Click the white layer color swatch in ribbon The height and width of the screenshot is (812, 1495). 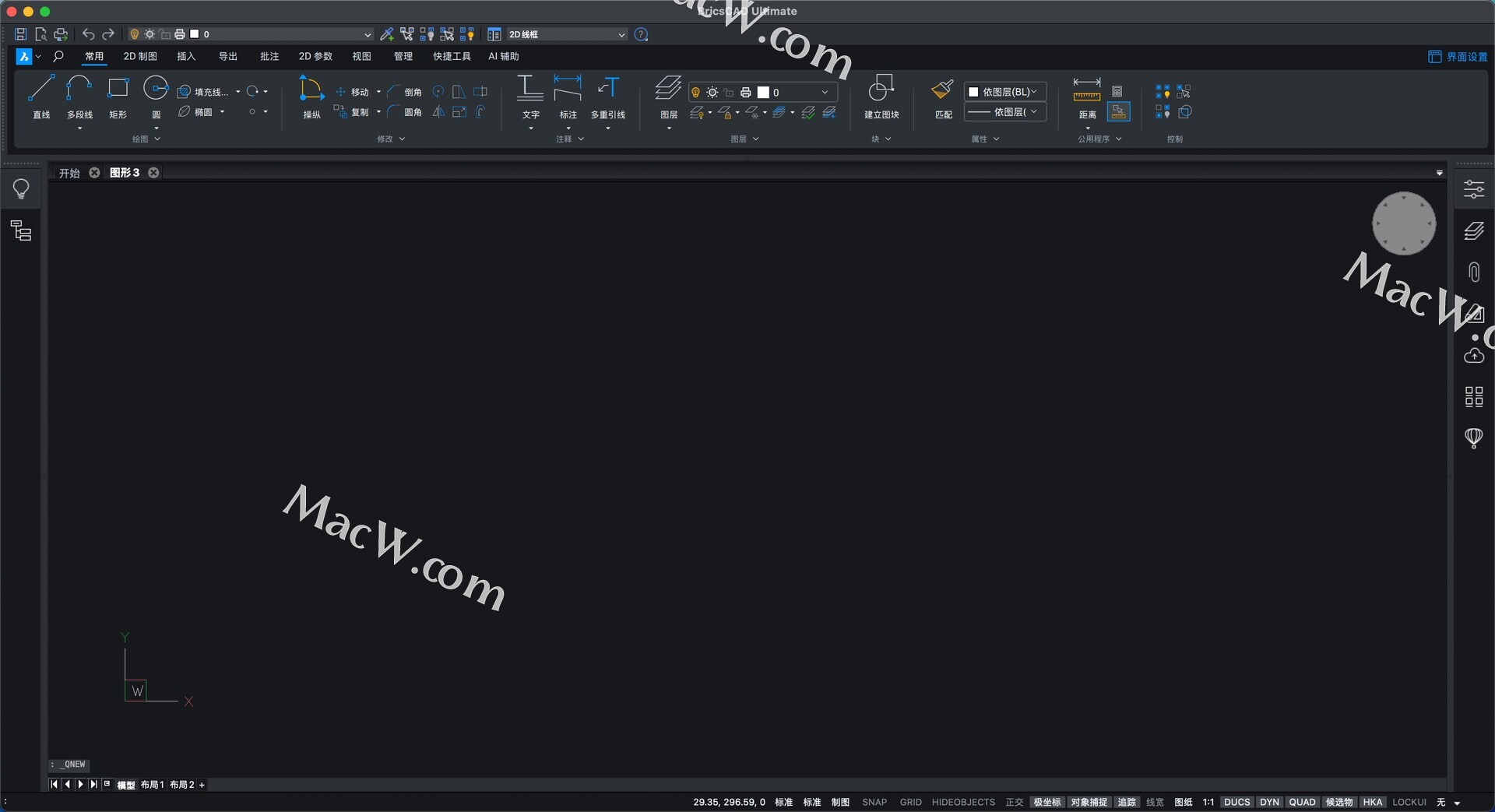(763, 93)
